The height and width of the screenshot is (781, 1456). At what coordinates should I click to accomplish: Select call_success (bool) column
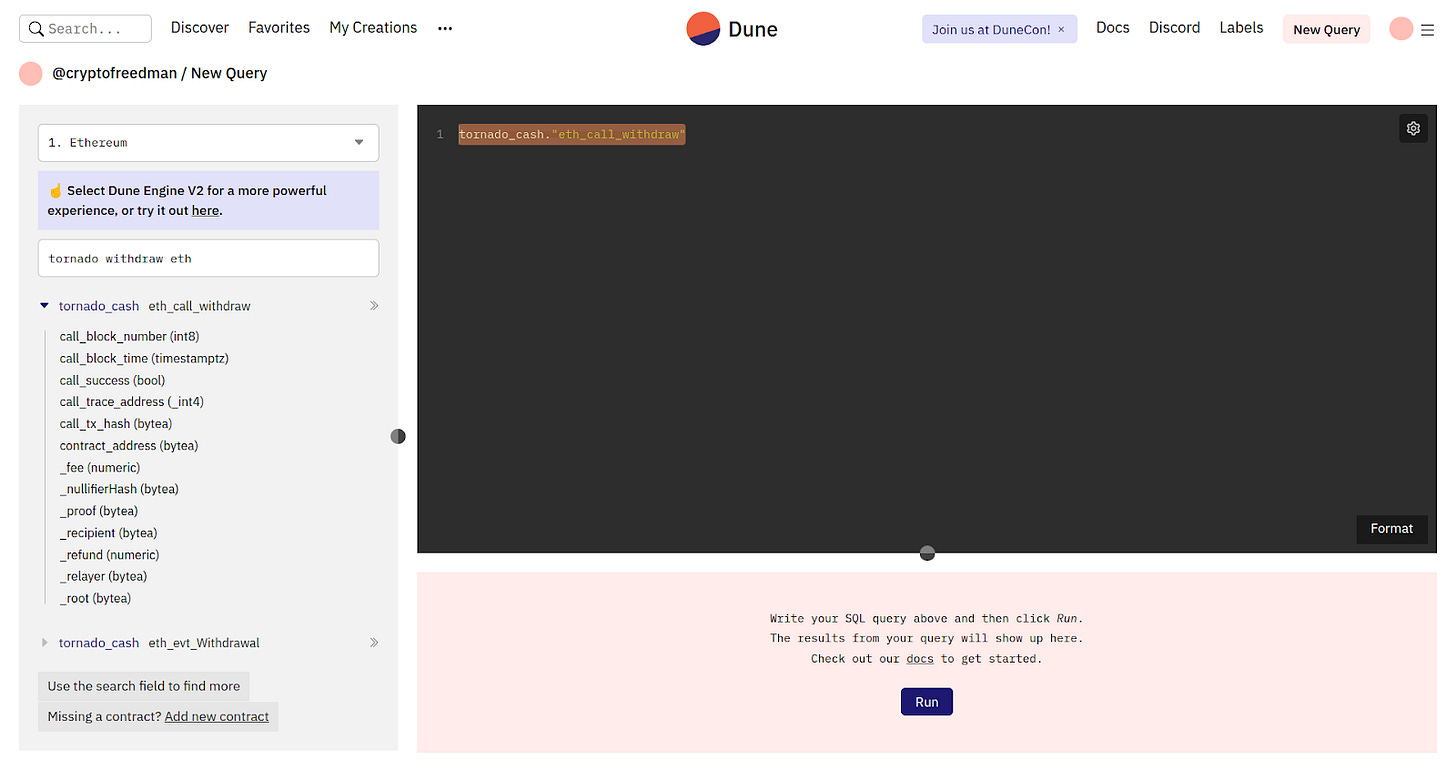tap(112, 381)
